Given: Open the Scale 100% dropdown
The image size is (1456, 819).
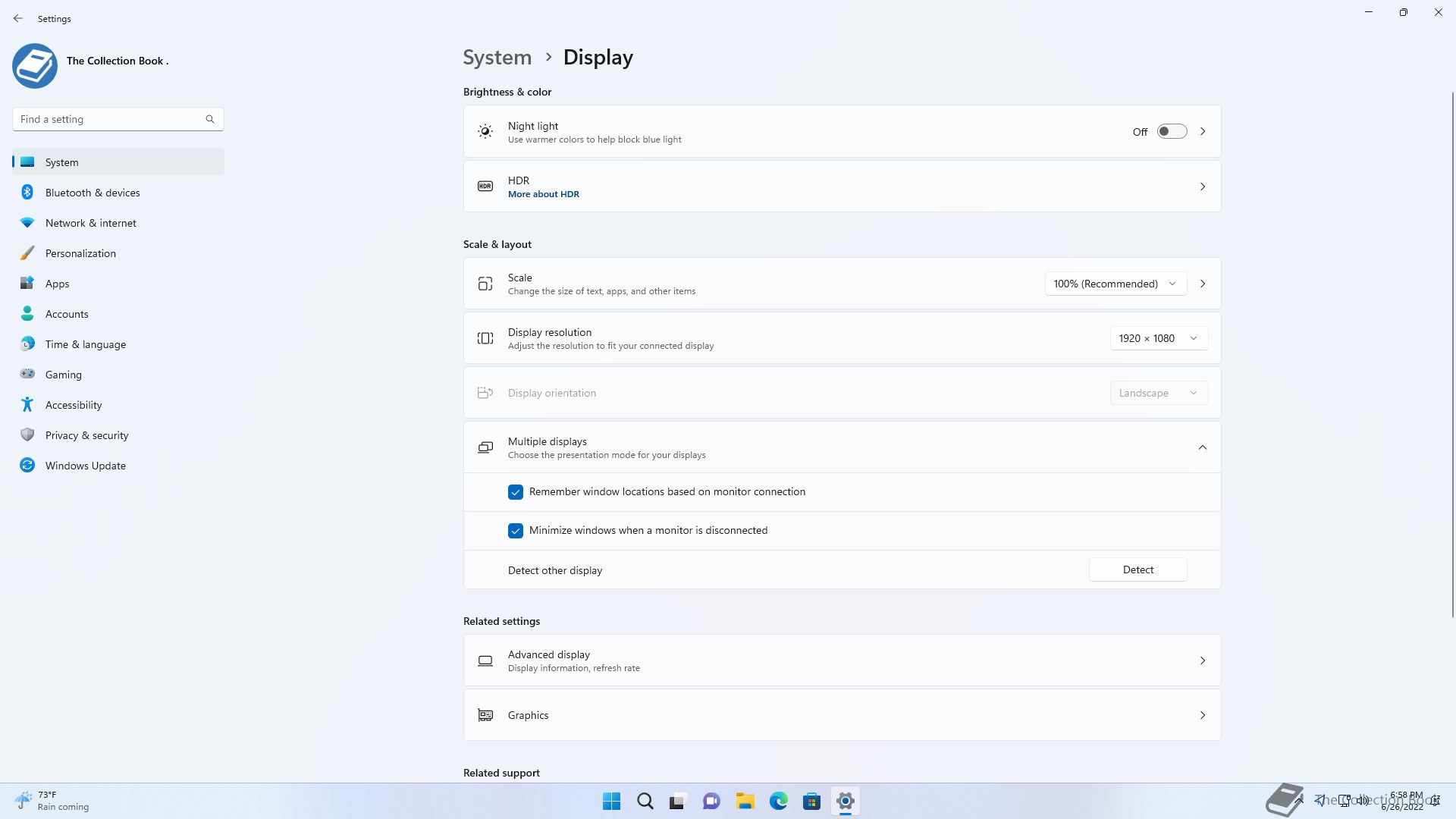Looking at the screenshot, I should tap(1115, 284).
